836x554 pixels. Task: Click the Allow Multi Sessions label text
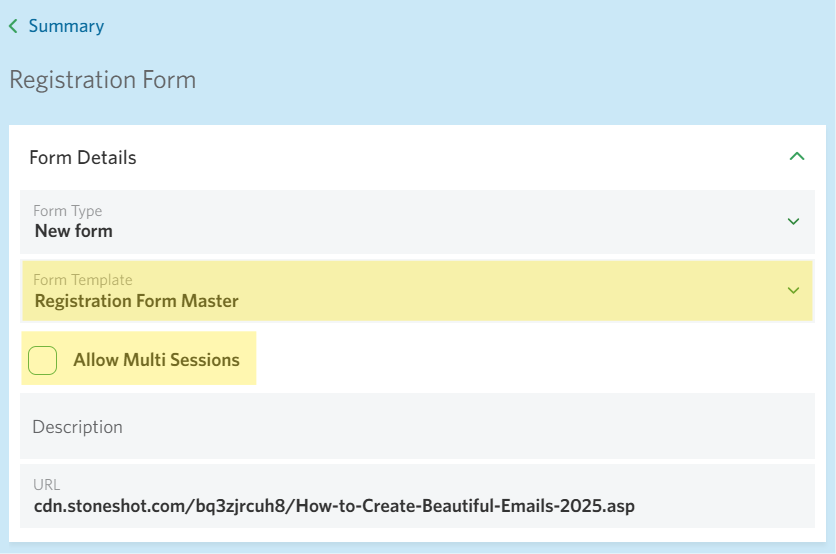(x=156, y=360)
